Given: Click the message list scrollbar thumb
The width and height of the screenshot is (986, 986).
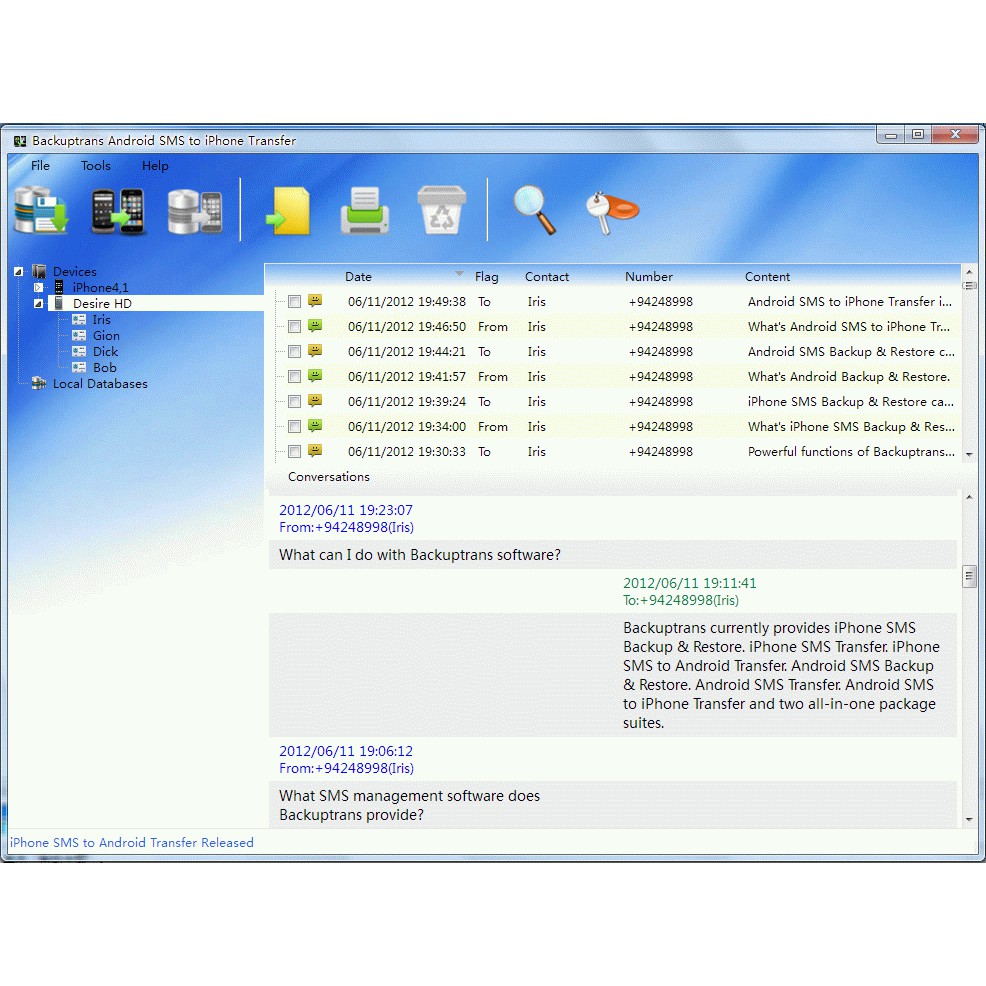Looking at the screenshot, I should tap(969, 286).
